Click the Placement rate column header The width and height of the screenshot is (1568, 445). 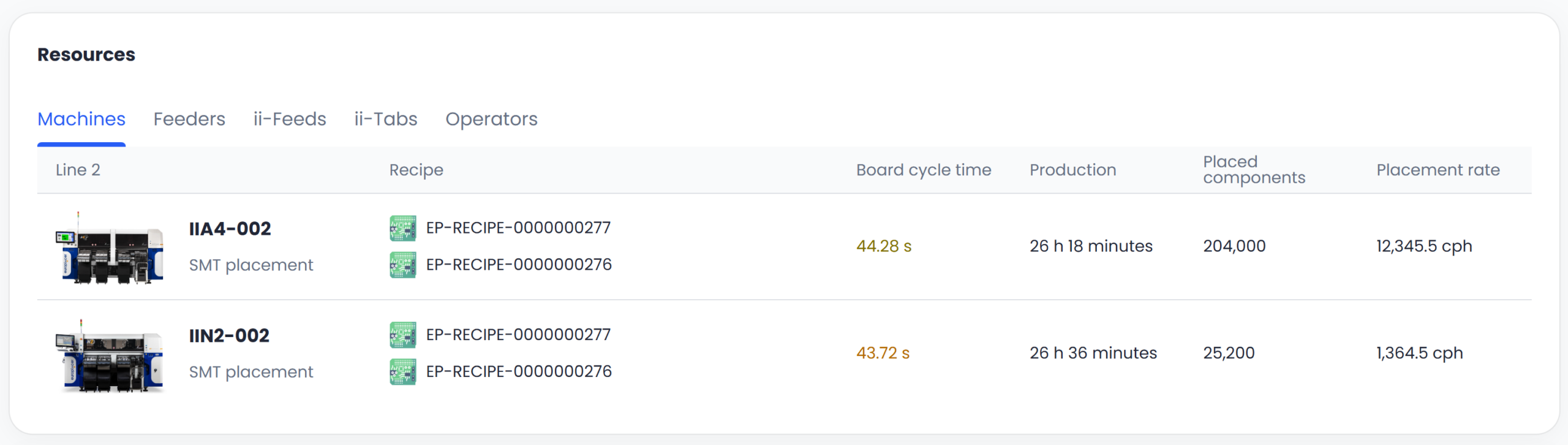tap(1438, 170)
